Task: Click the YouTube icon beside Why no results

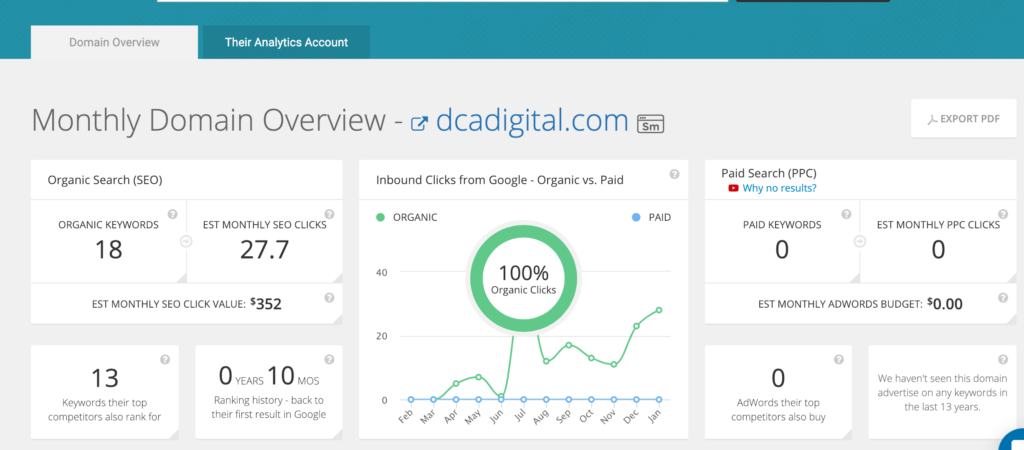Action: tap(733, 188)
